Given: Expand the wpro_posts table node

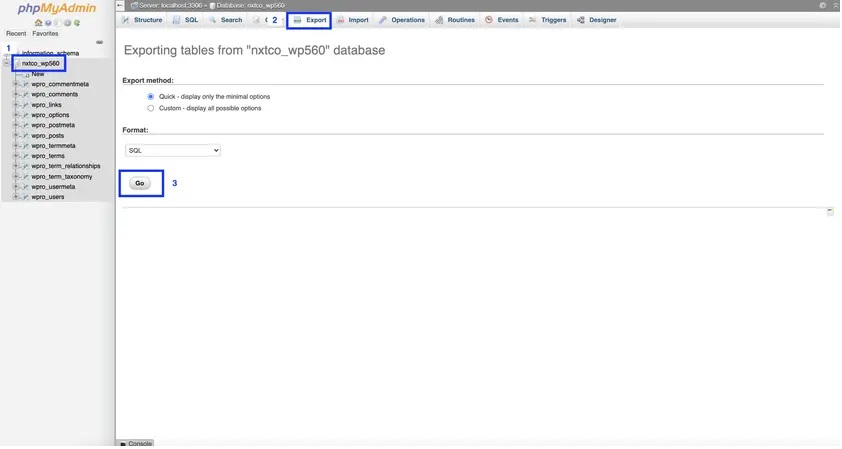Looking at the screenshot, I should point(16,135).
